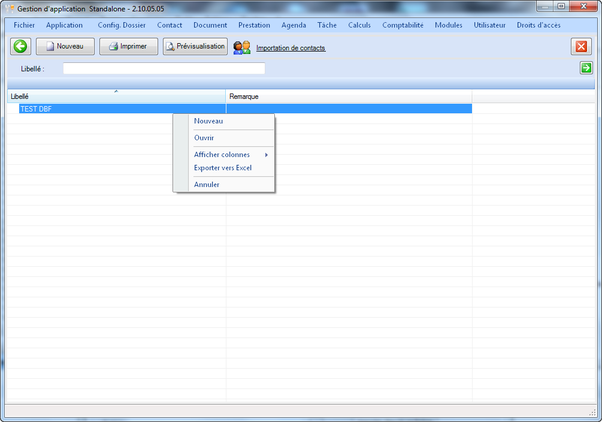
Task: Select Nouveau from the context menu
Action: point(209,121)
